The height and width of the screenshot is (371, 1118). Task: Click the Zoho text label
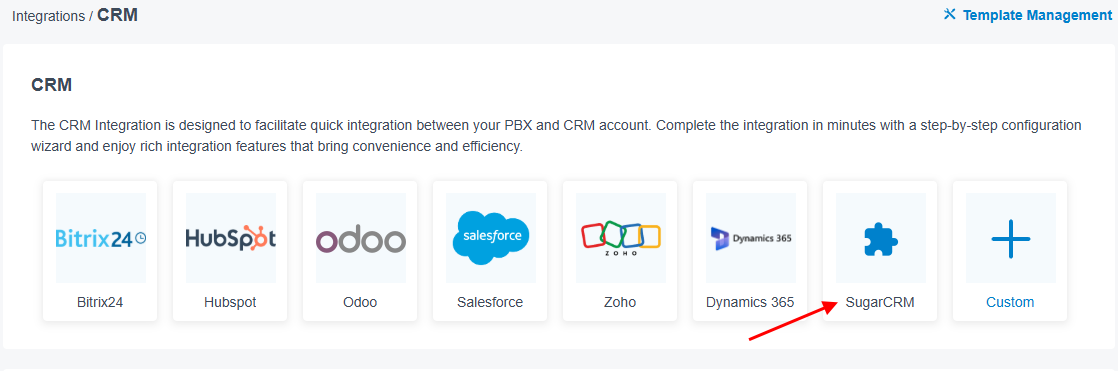pyautogui.click(x=620, y=303)
